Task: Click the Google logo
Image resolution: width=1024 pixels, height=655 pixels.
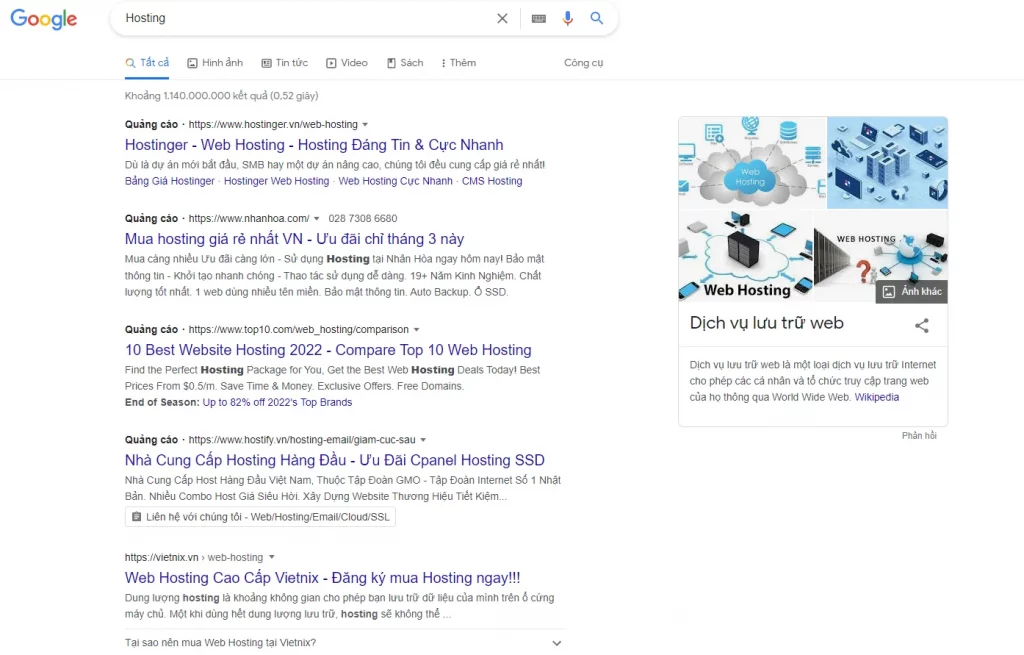Action: pos(44,19)
